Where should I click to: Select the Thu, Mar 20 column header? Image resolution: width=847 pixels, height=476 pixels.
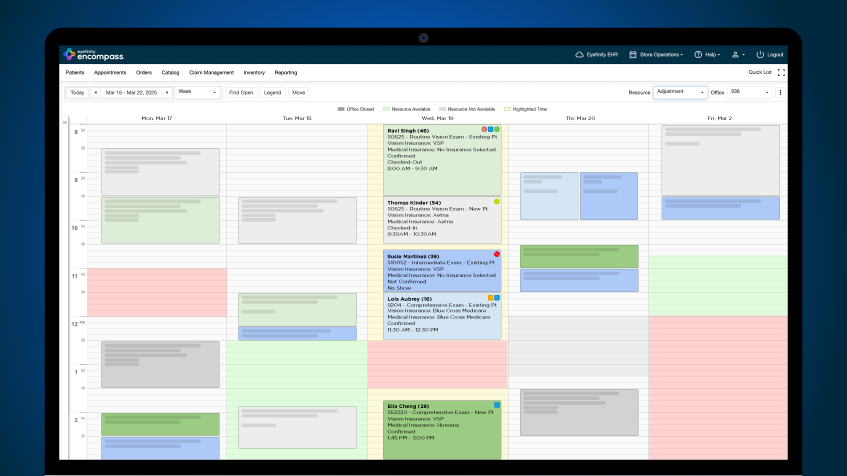click(x=580, y=118)
